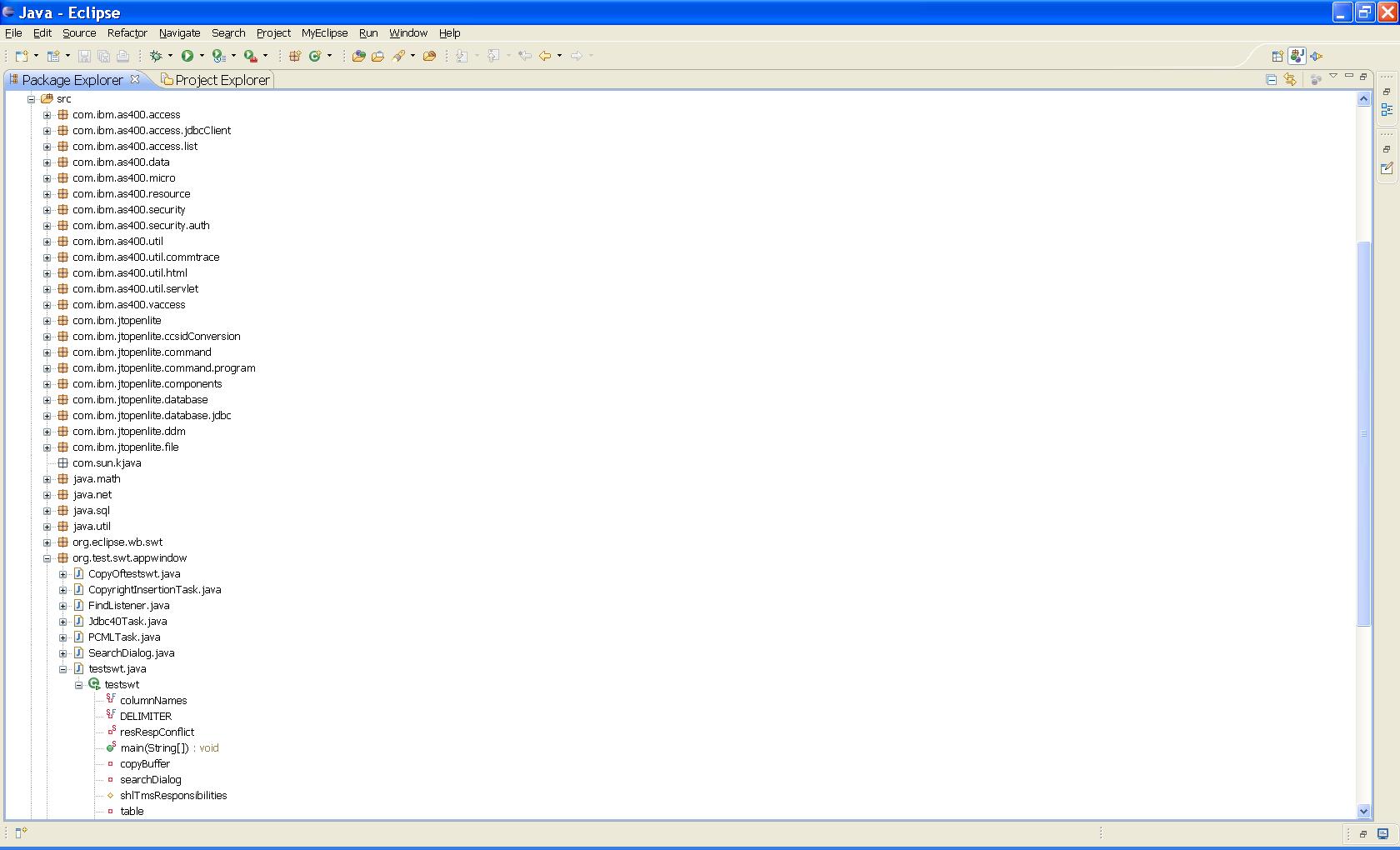Expand the java.sql package node
The image size is (1400, 850).
[x=47, y=511]
